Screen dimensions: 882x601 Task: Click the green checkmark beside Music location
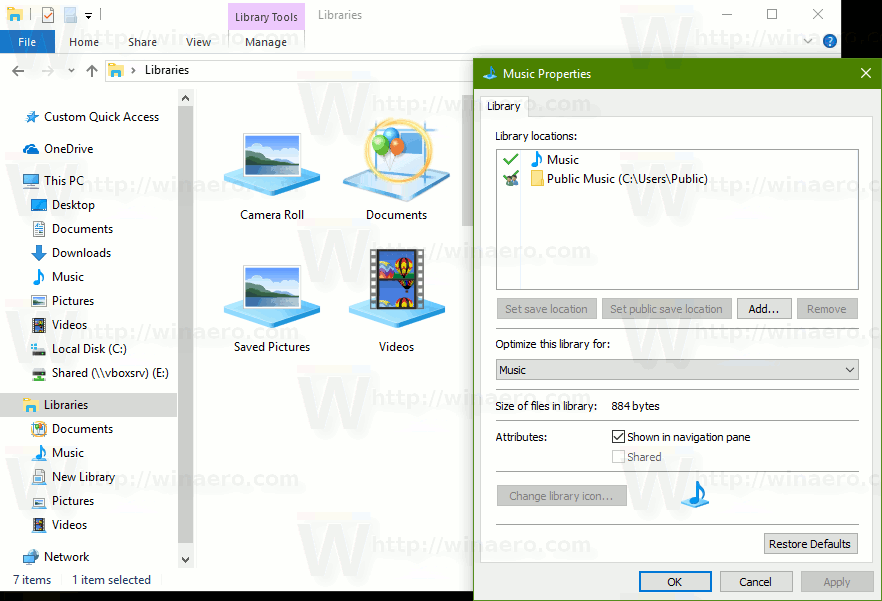coord(510,159)
